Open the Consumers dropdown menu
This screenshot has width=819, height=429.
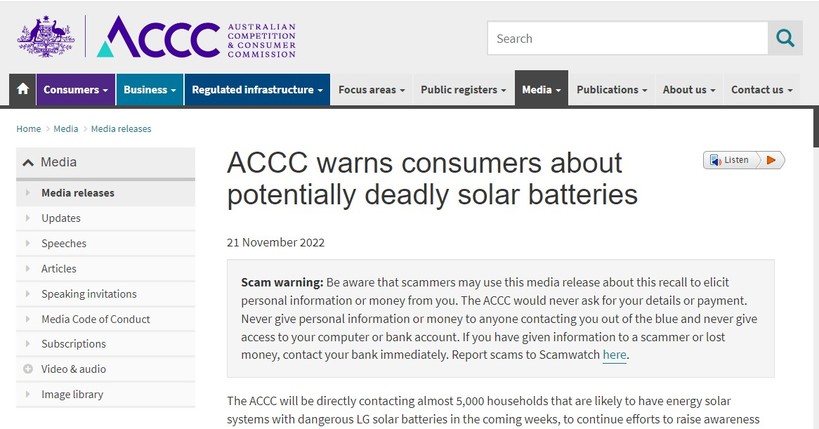[76, 89]
